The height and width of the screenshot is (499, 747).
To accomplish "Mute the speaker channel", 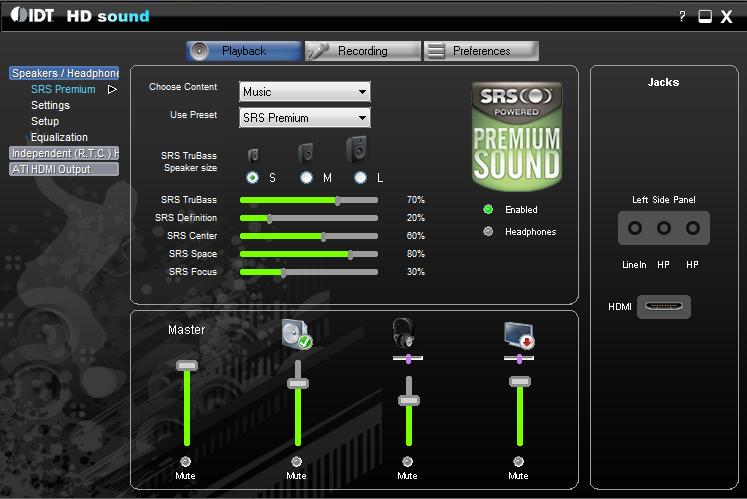I will tap(296, 461).
